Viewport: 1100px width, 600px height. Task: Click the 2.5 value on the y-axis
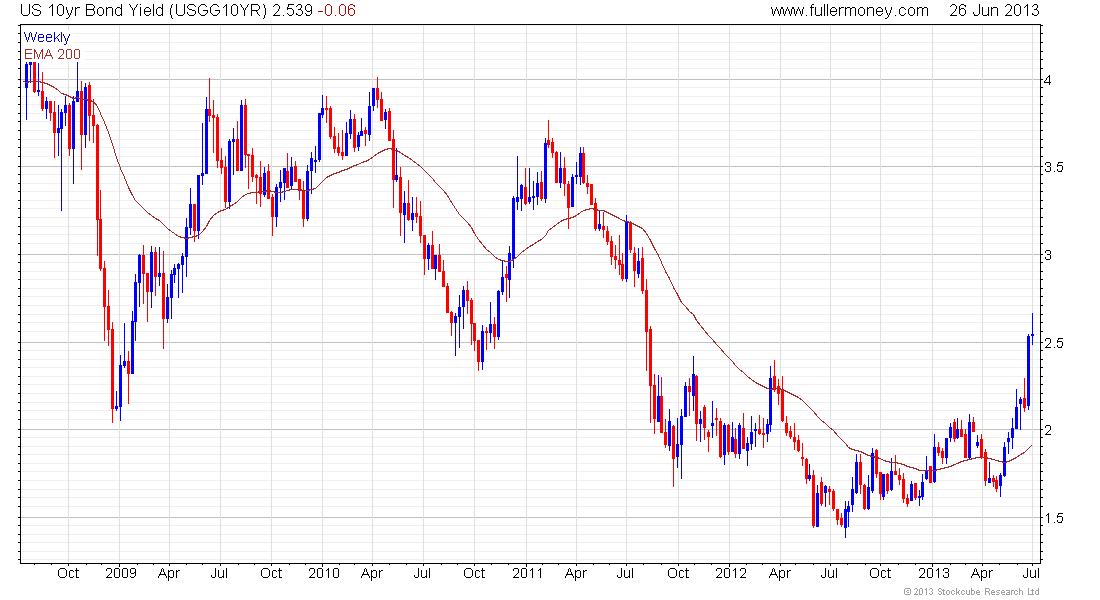click(x=1053, y=342)
